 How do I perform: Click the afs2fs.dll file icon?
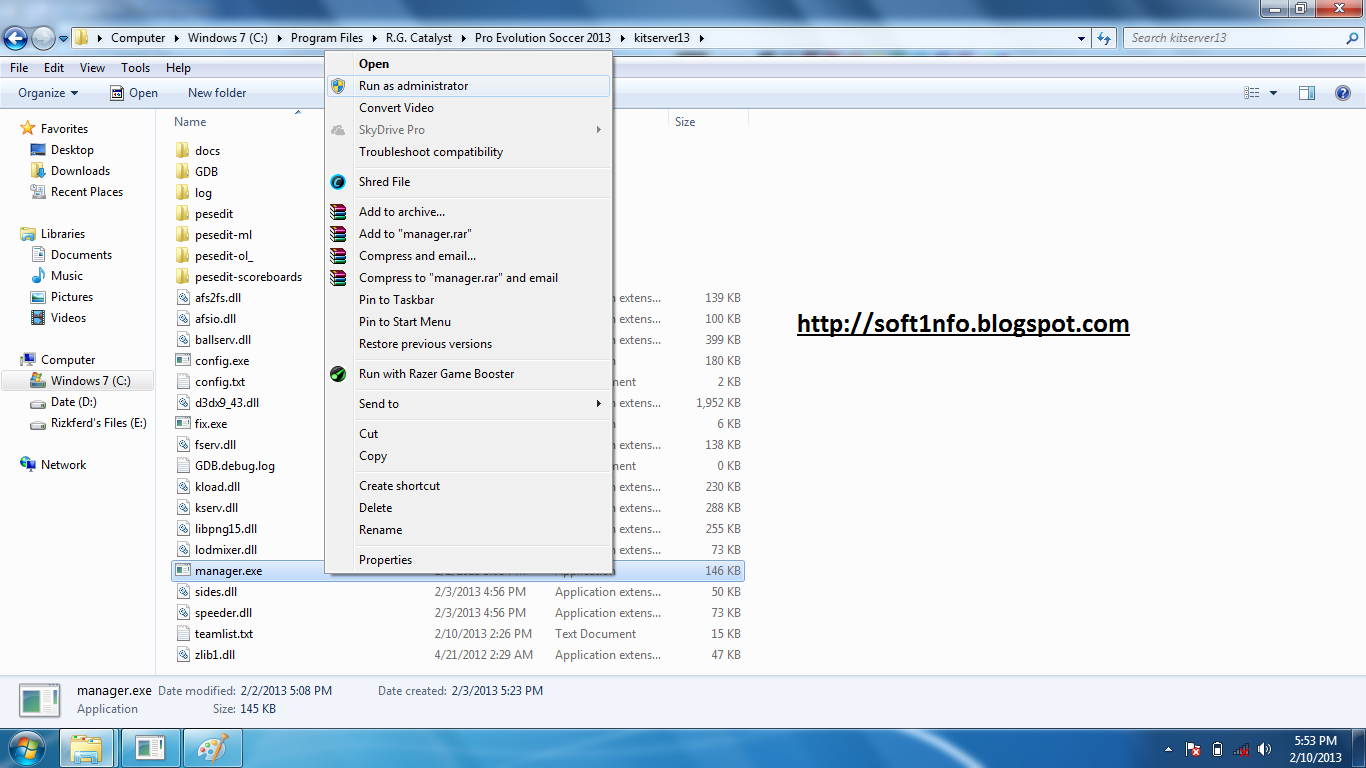[x=182, y=298]
